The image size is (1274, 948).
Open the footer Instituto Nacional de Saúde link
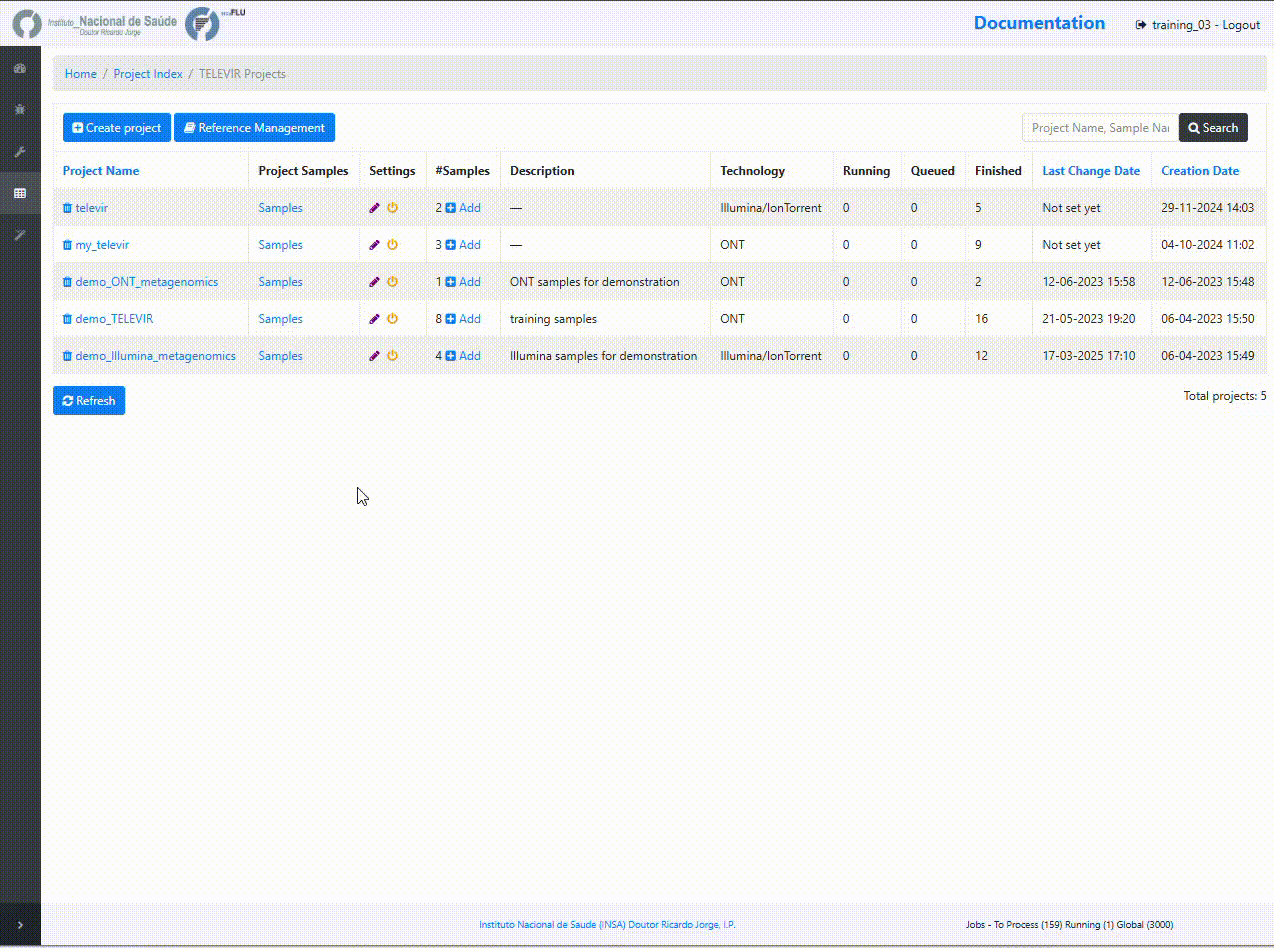point(607,925)
